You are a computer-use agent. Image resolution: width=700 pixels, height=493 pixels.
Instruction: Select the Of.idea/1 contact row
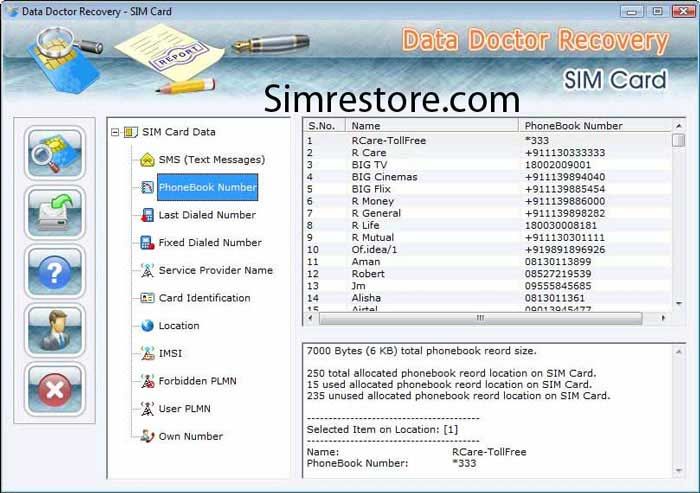(x=488, y=250)
